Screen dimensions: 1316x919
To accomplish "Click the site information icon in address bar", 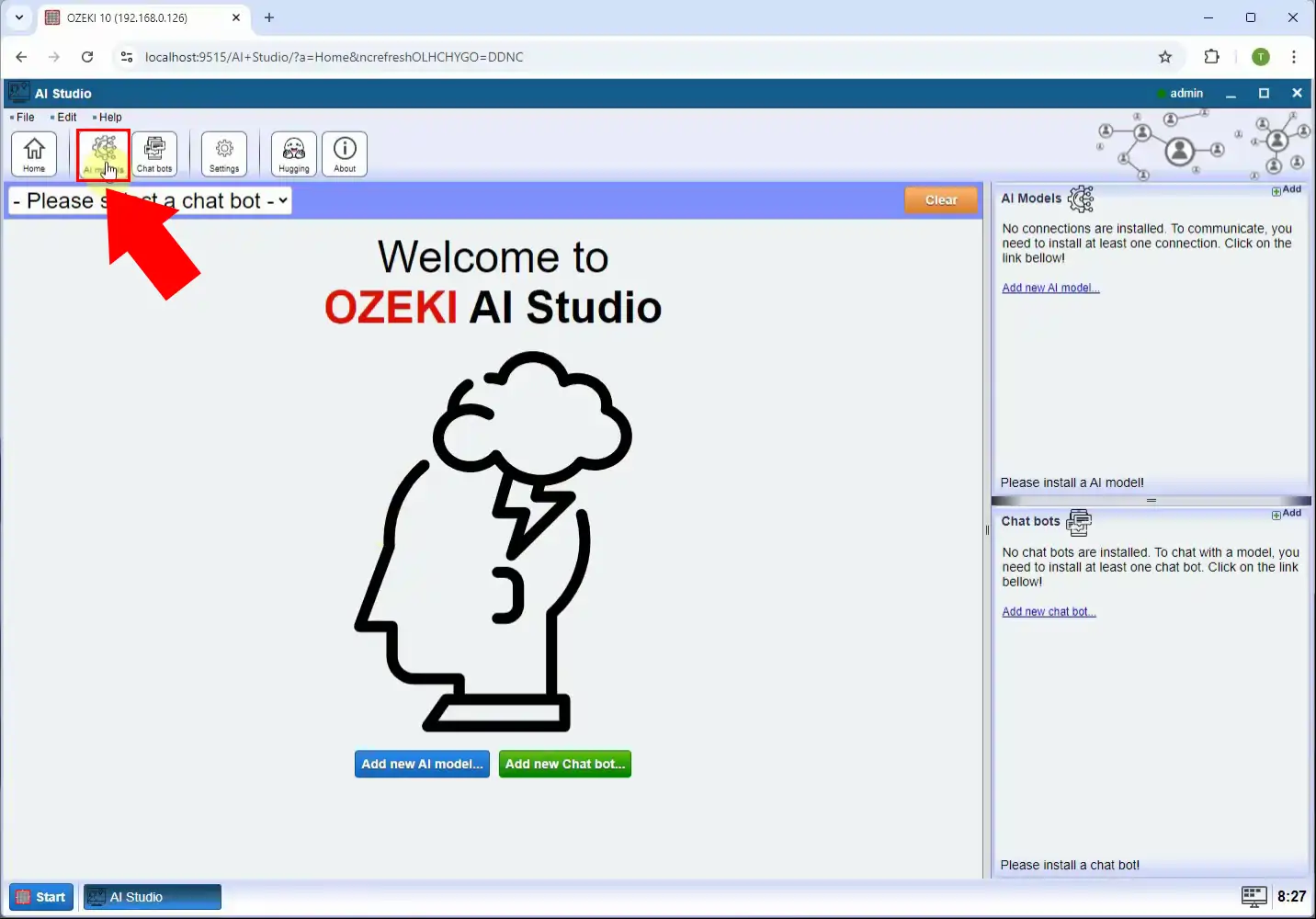I will (127, 57).
